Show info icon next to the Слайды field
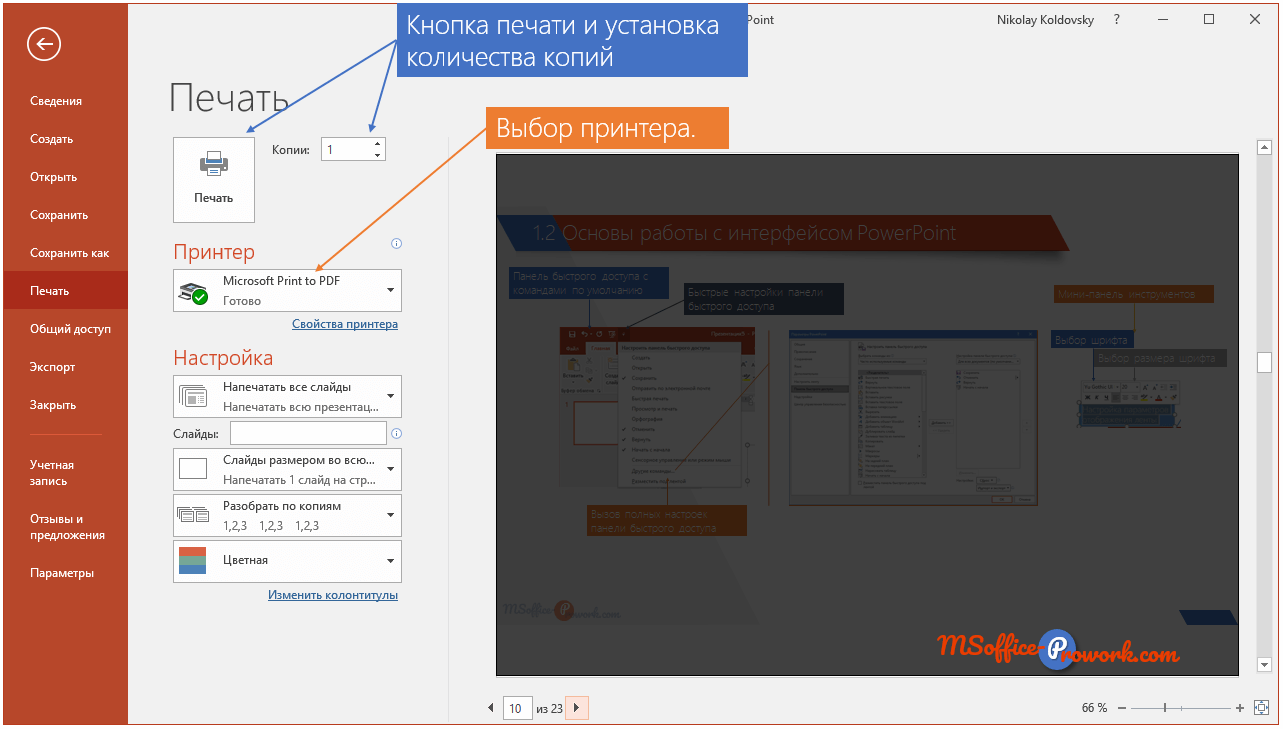 pos(396,434)
